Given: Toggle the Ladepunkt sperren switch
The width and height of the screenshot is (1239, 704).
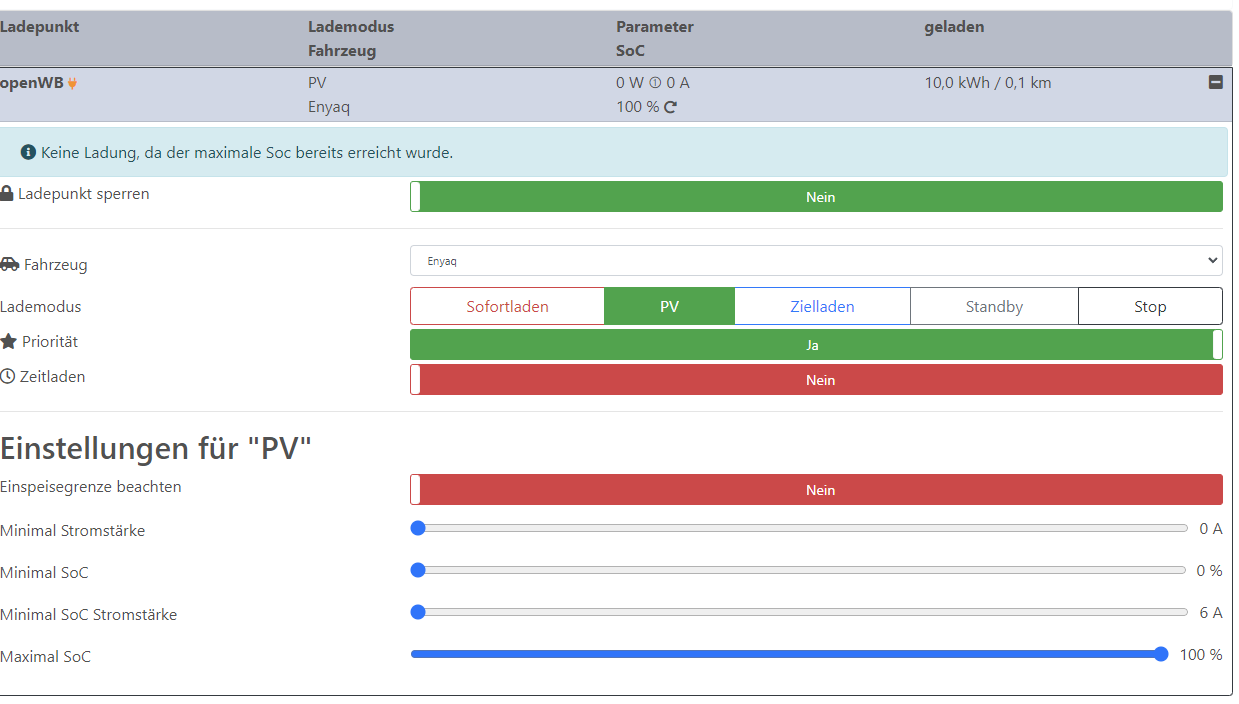Looking at the screenshot, I should pyautogui.click(x=816, y=197).
